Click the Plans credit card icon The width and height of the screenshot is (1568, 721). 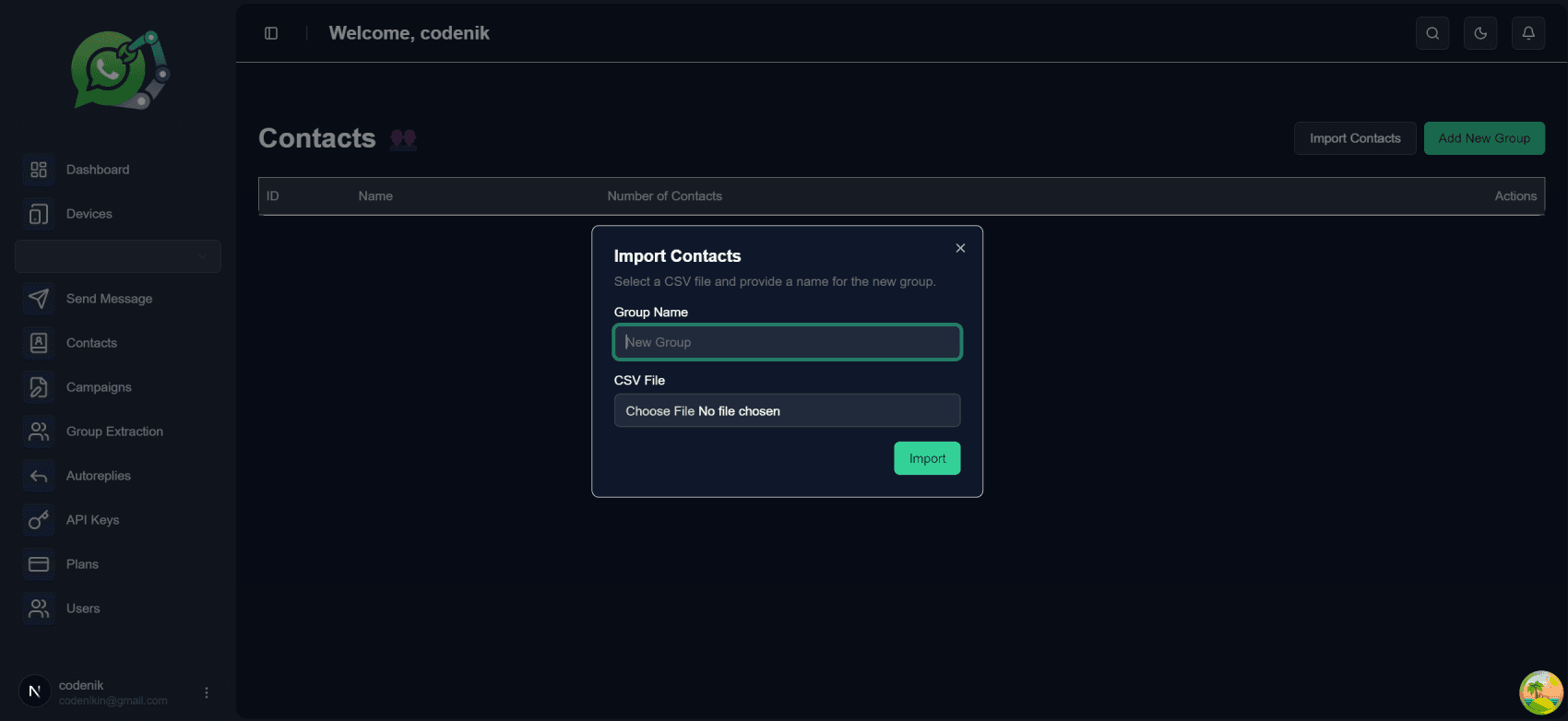click(39, 564)
